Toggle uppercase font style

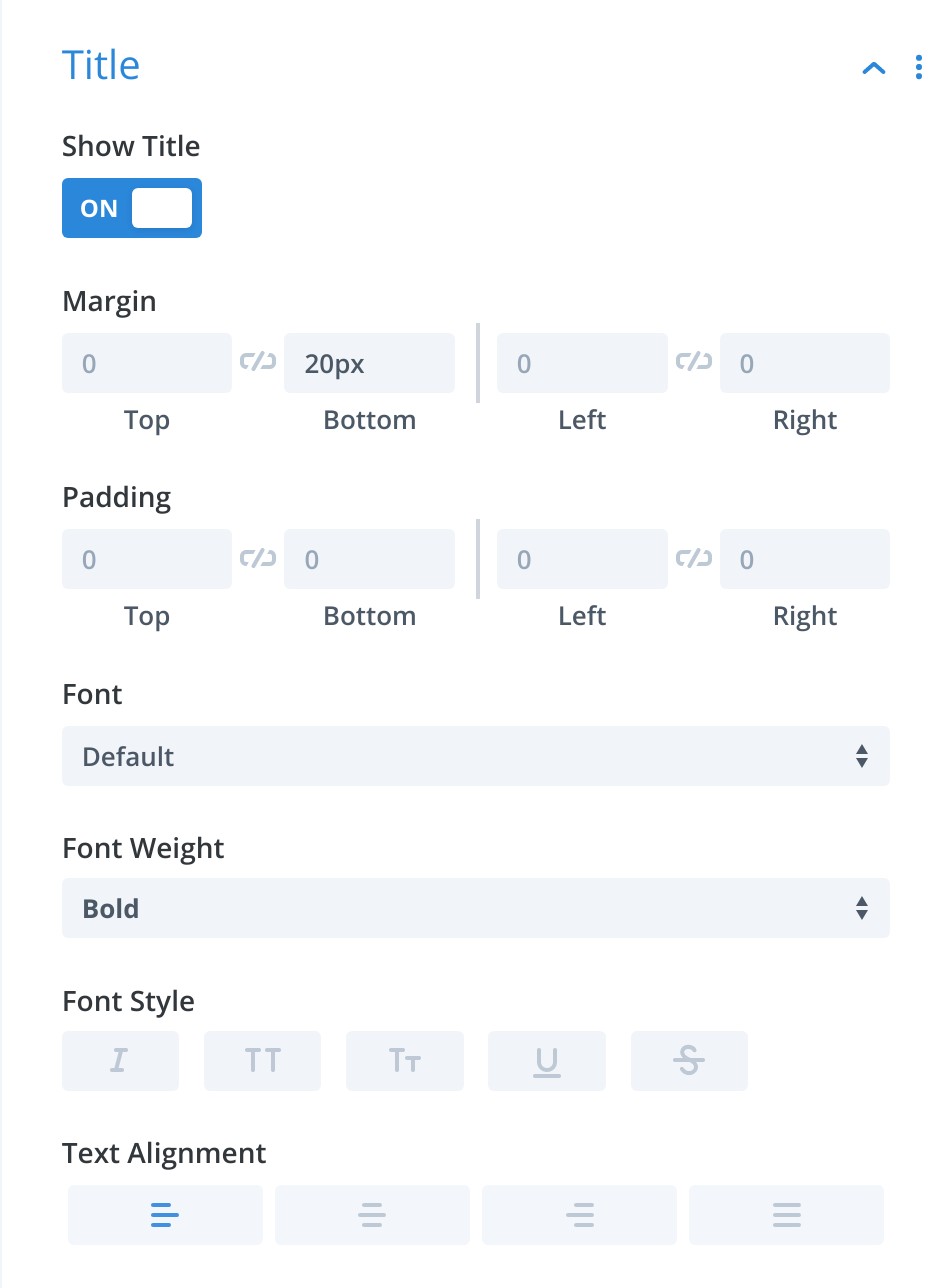click(x=262, y=1061)
